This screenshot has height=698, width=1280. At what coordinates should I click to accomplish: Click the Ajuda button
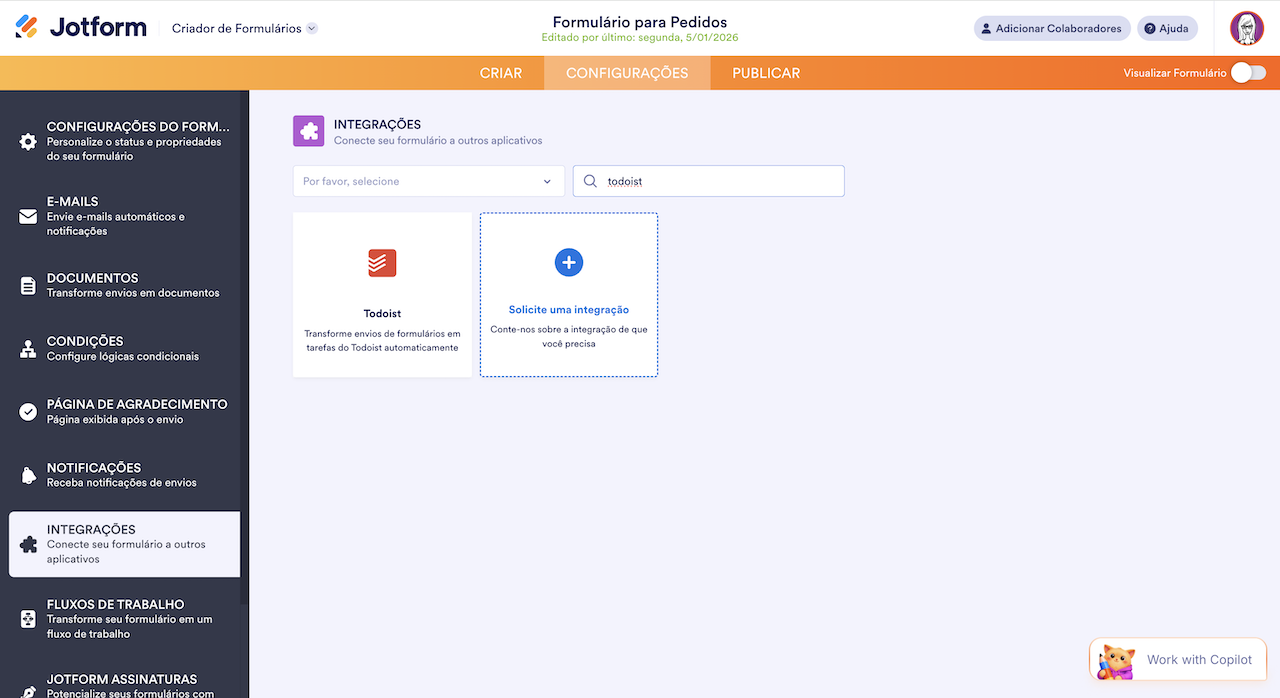pos(1167,28)
